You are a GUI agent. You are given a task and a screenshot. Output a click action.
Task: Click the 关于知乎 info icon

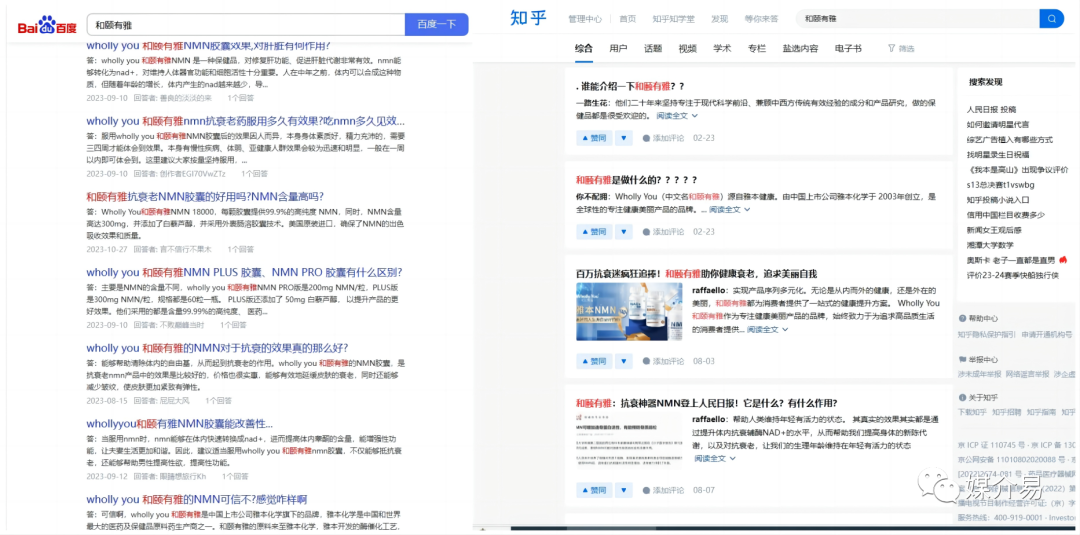tap(961, 397)
